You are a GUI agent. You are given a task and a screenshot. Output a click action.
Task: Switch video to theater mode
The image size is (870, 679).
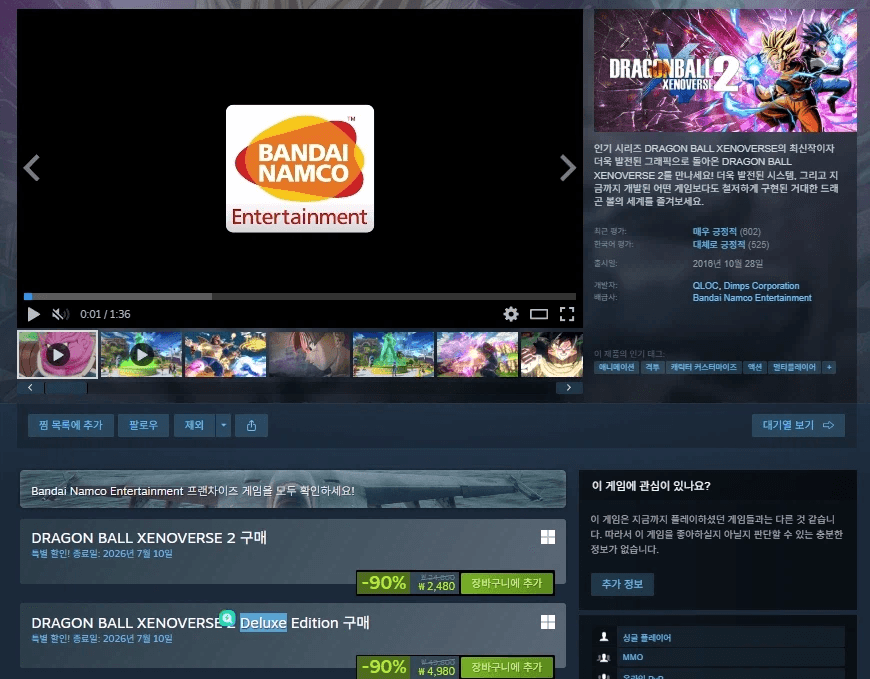click(539, 315)
